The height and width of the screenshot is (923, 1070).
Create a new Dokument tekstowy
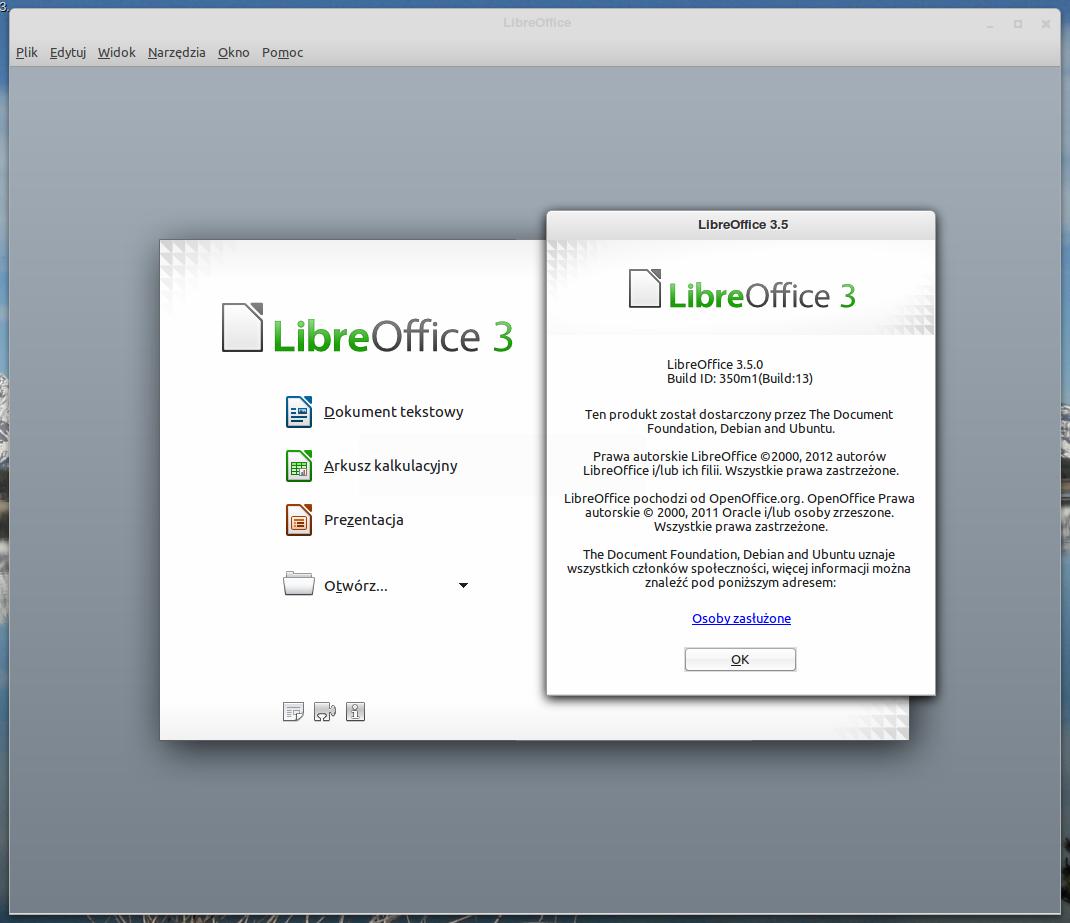tap(393, 412)
